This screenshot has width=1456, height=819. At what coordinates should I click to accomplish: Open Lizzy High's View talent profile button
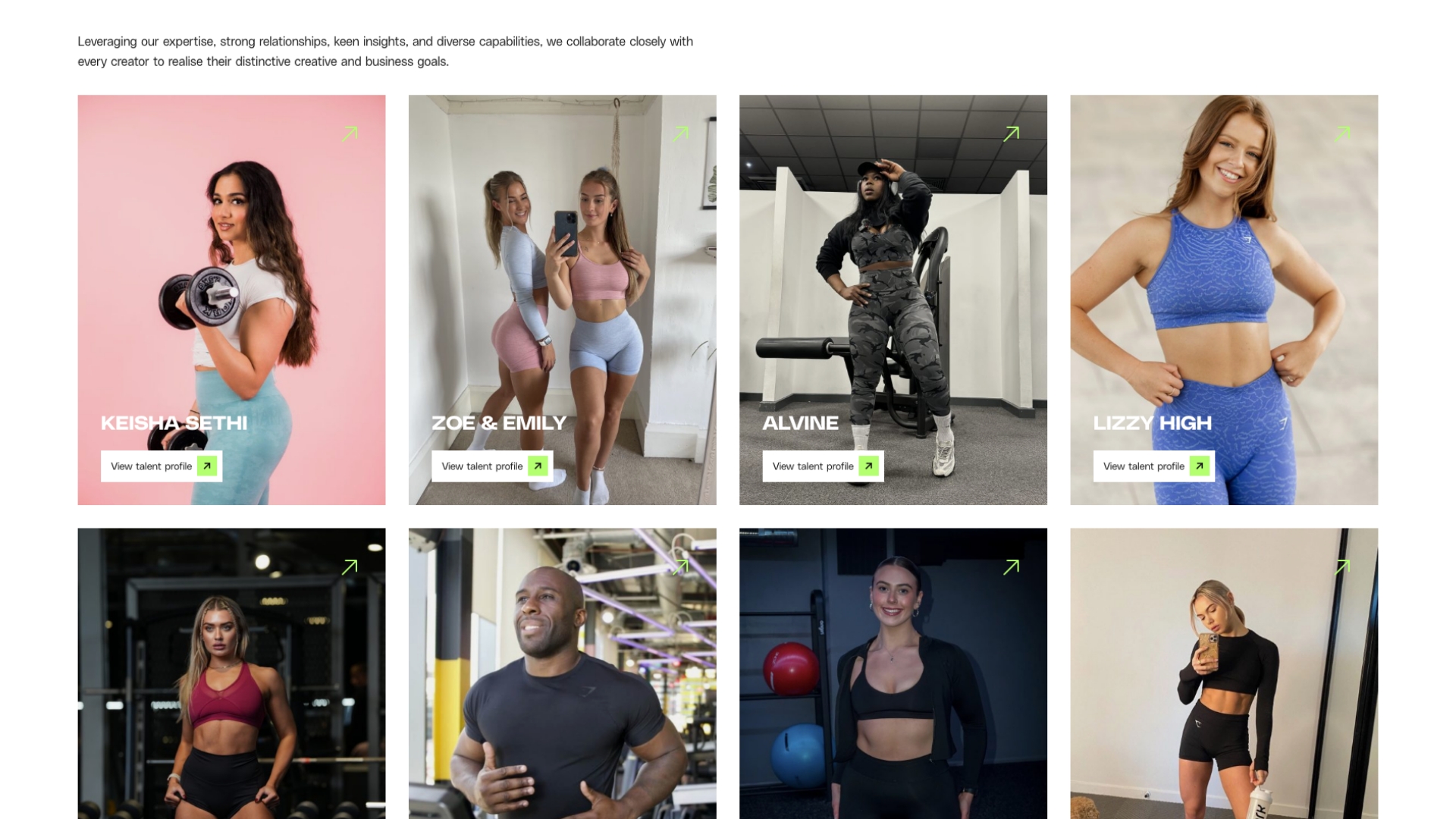tap(1153, 466)
